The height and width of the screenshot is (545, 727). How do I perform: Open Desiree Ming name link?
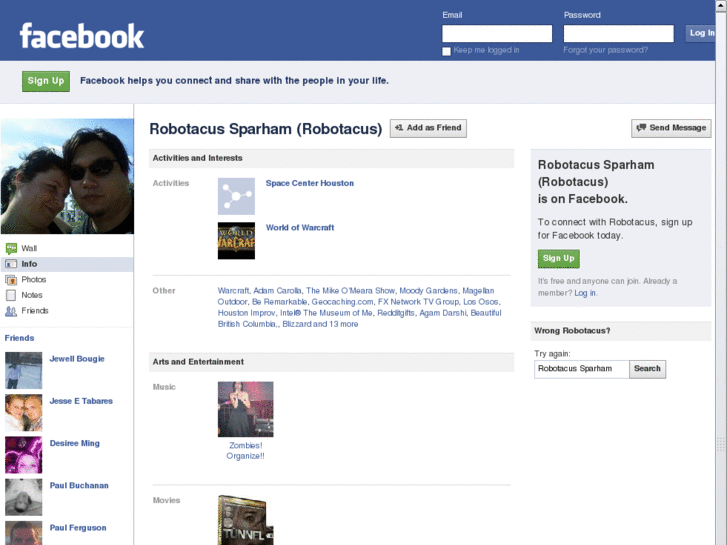tap(75, 443)
